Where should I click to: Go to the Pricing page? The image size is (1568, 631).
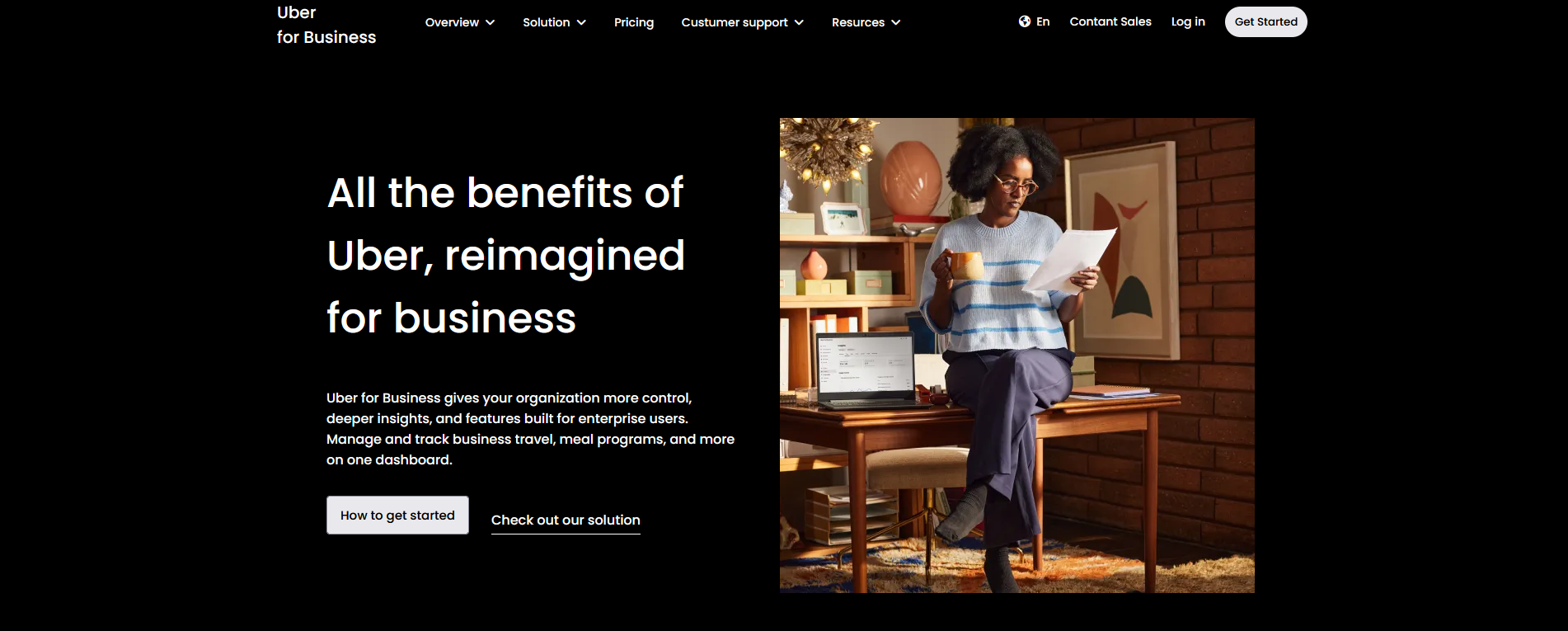[x=634, y=22]
